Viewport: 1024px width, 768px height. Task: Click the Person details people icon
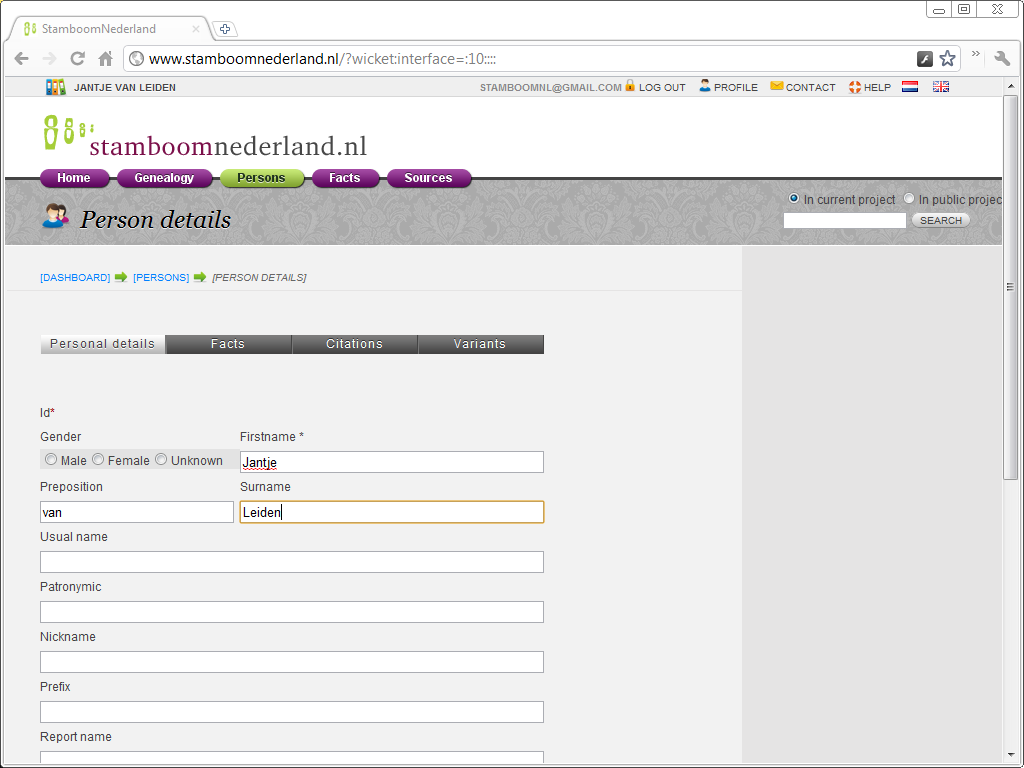[x=56, y=216]
